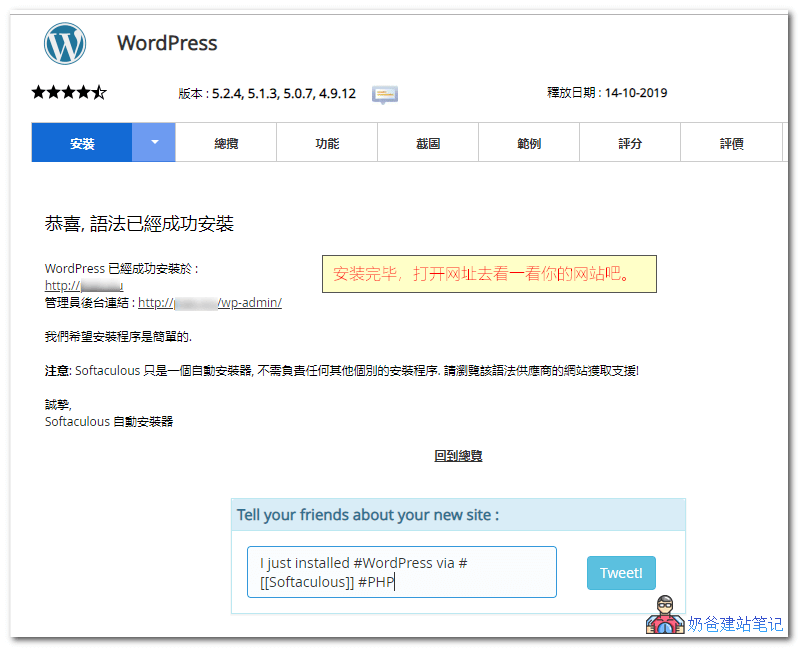Switch to the 評分 tab
Viewport: 799px width, 648px height.
pos(630,143)
